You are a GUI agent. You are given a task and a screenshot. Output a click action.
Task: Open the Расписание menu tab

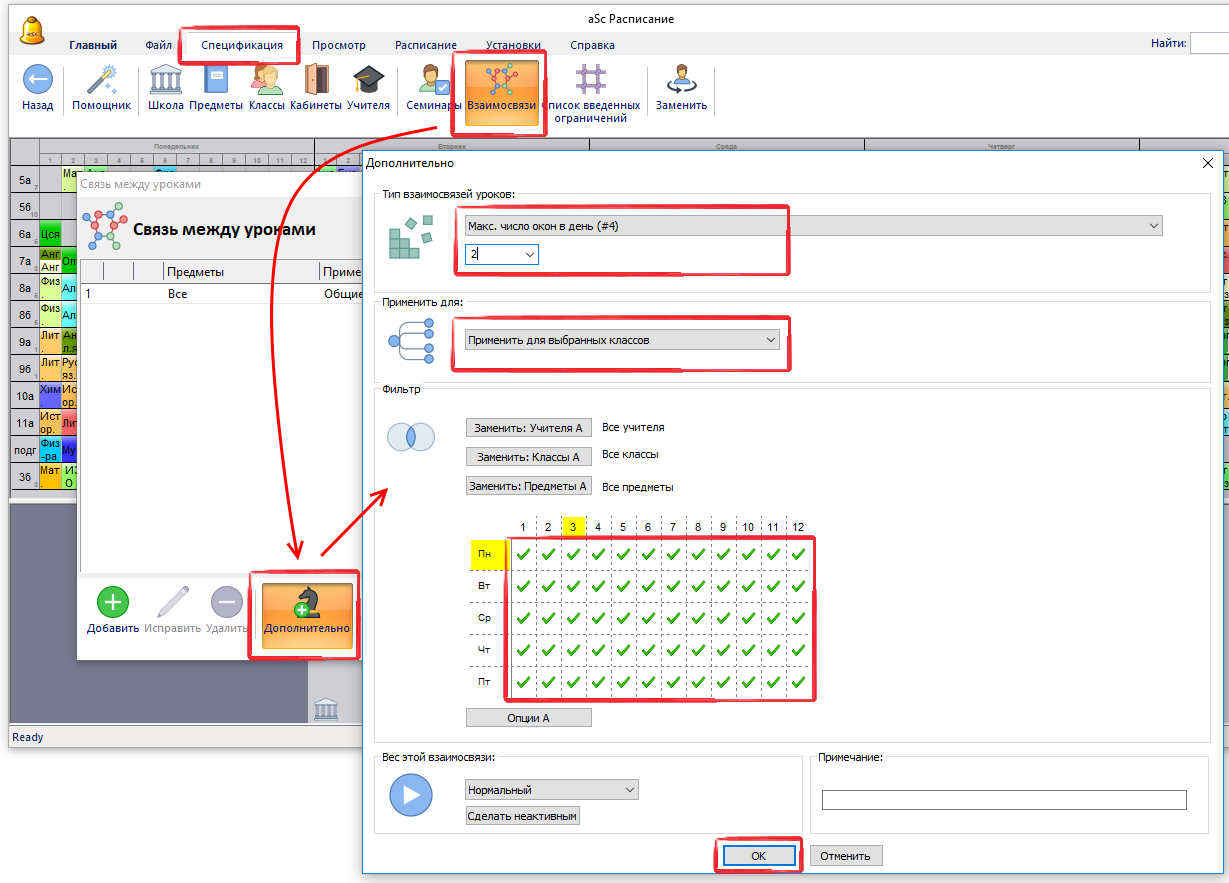425,45
